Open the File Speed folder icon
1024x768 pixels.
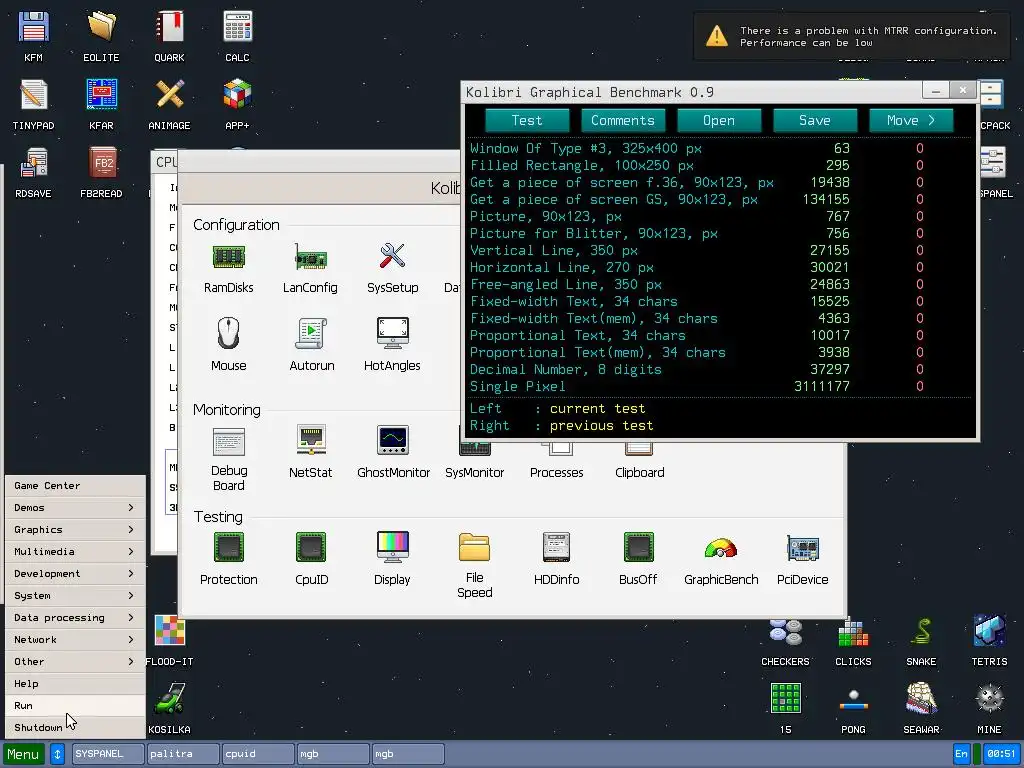pos(474,547)
